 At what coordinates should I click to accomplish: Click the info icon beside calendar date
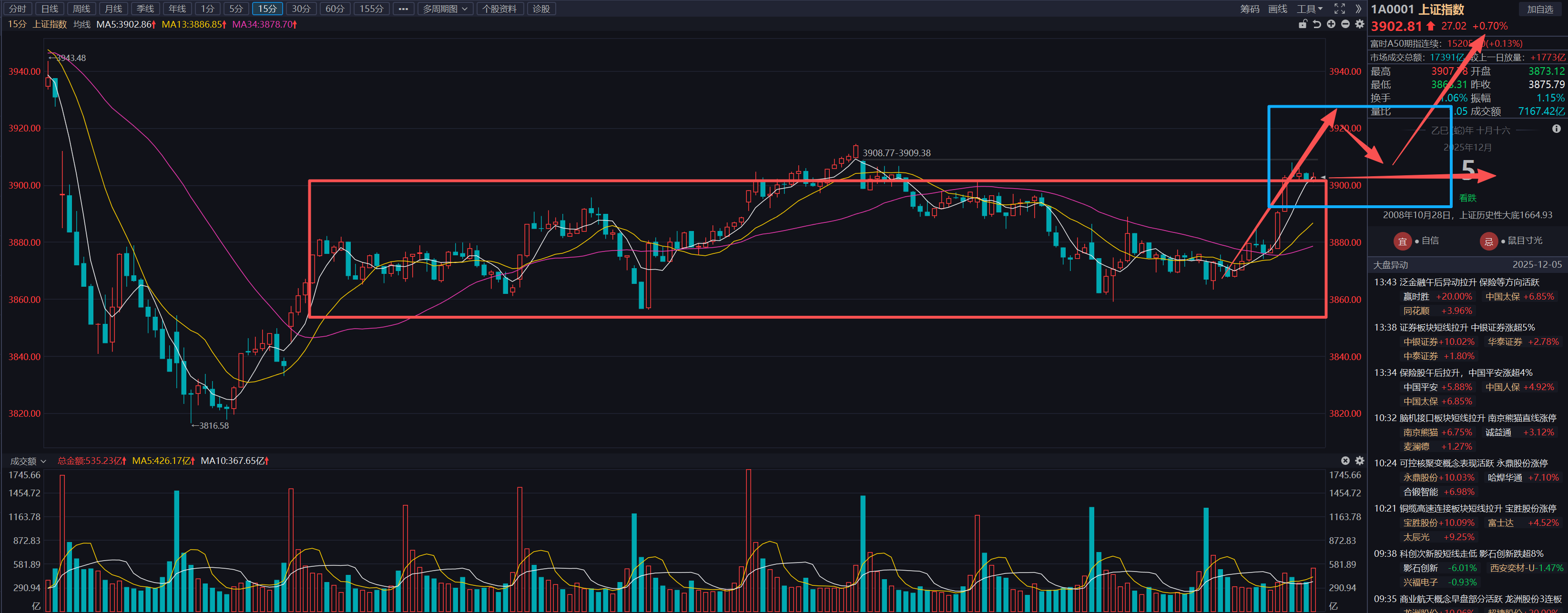1556,129
